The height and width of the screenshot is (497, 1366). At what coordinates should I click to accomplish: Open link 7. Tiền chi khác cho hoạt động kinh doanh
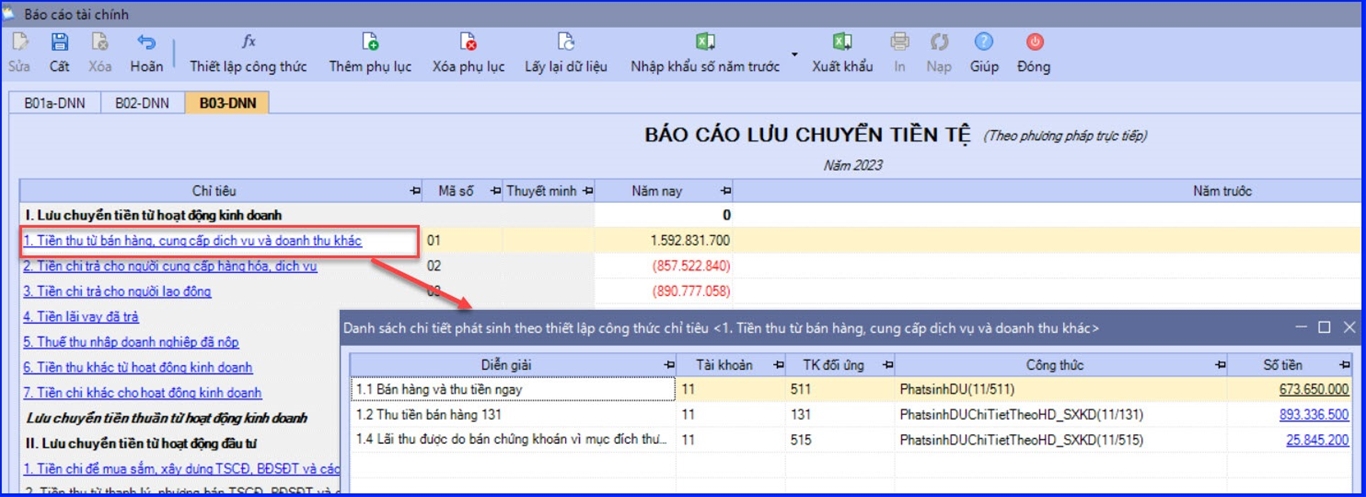142,393
